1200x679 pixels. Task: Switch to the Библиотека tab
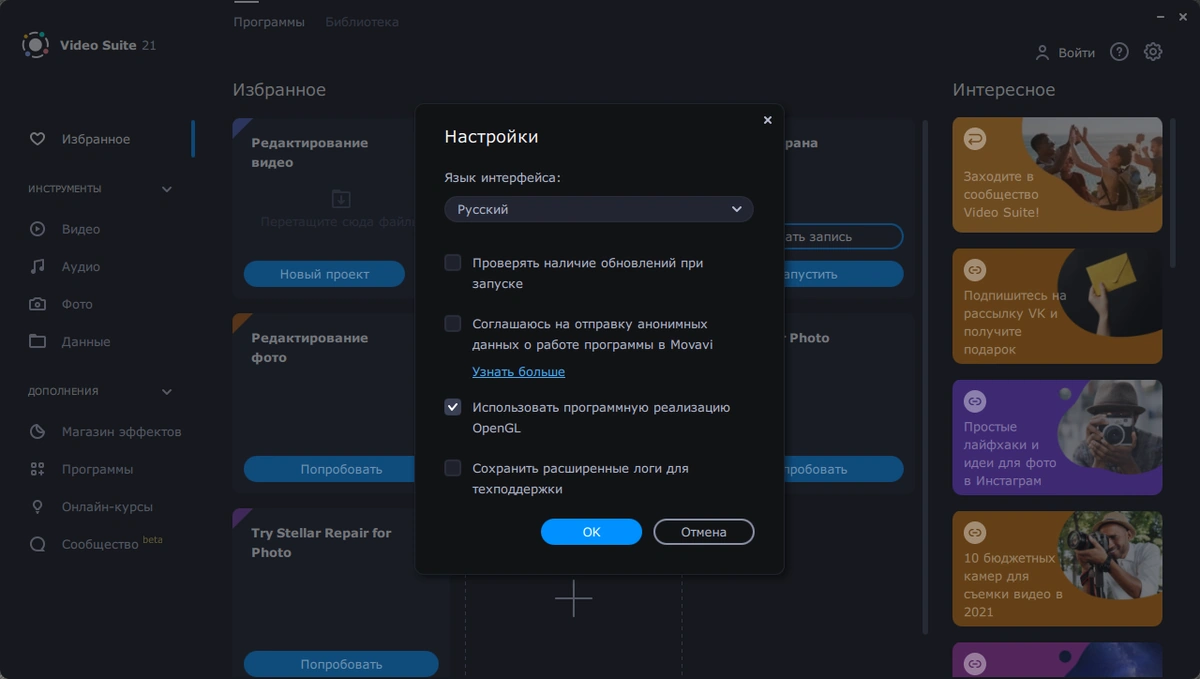(362, 21)
